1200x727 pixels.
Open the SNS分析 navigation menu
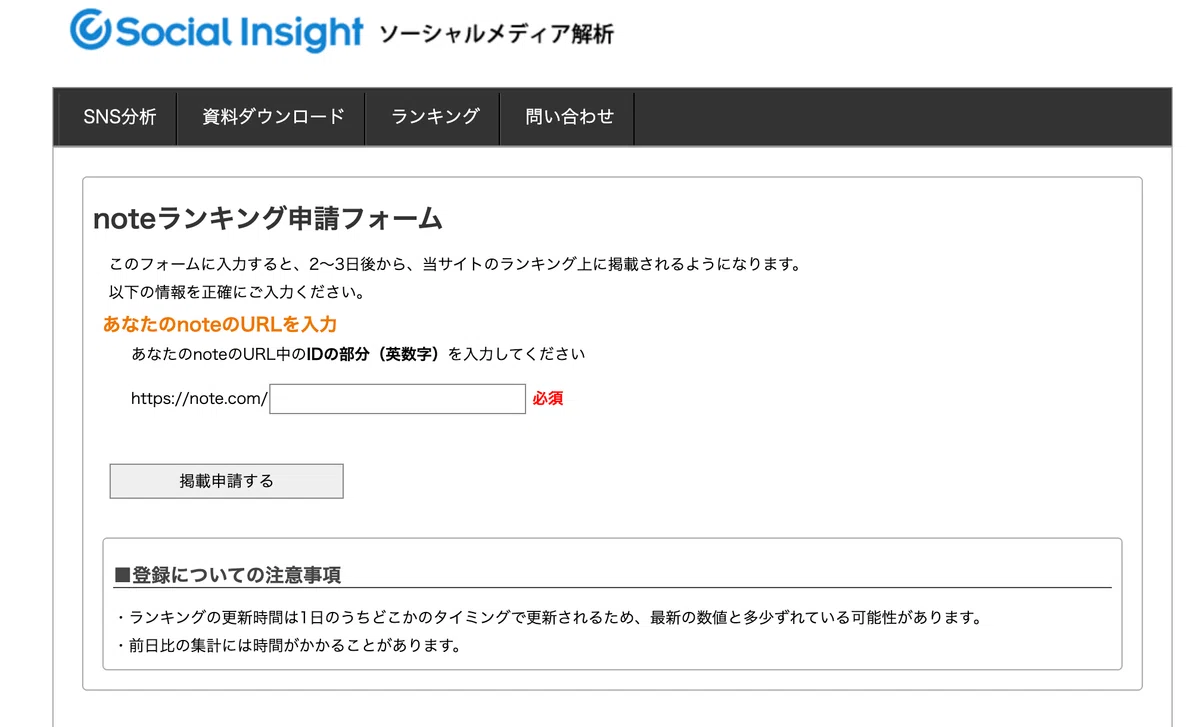pyautogui.click(x=120, y=116)
